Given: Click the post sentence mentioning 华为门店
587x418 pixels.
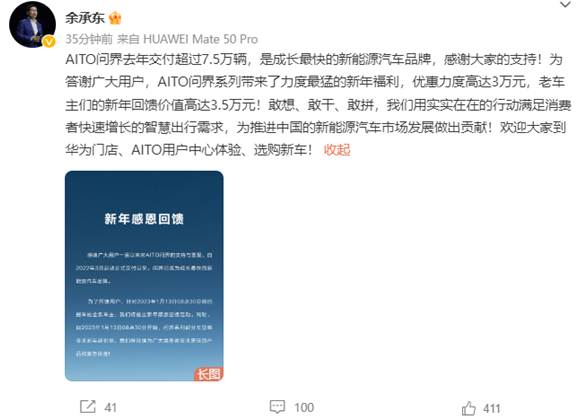Looking at the screenshot, I should pyautogui.click(x=189, y=150).
